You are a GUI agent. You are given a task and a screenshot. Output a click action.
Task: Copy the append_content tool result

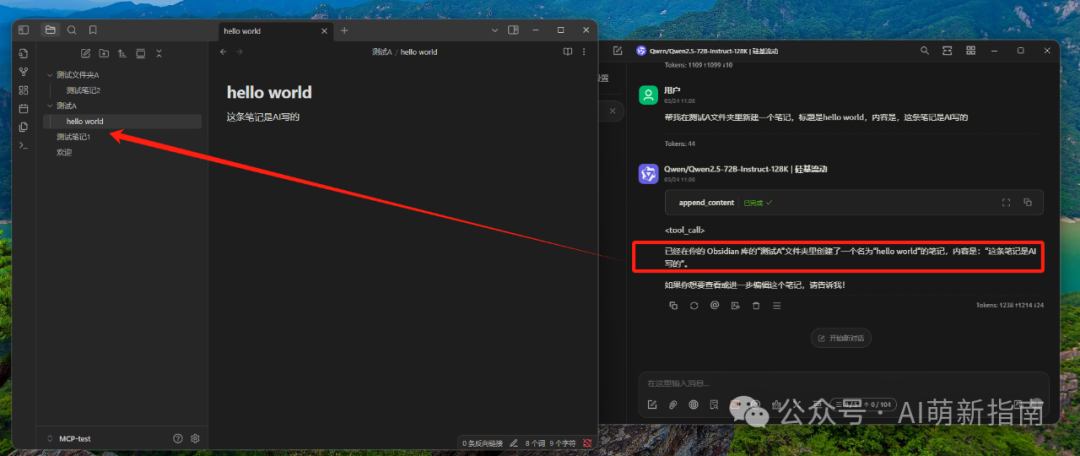point(1028,203)
